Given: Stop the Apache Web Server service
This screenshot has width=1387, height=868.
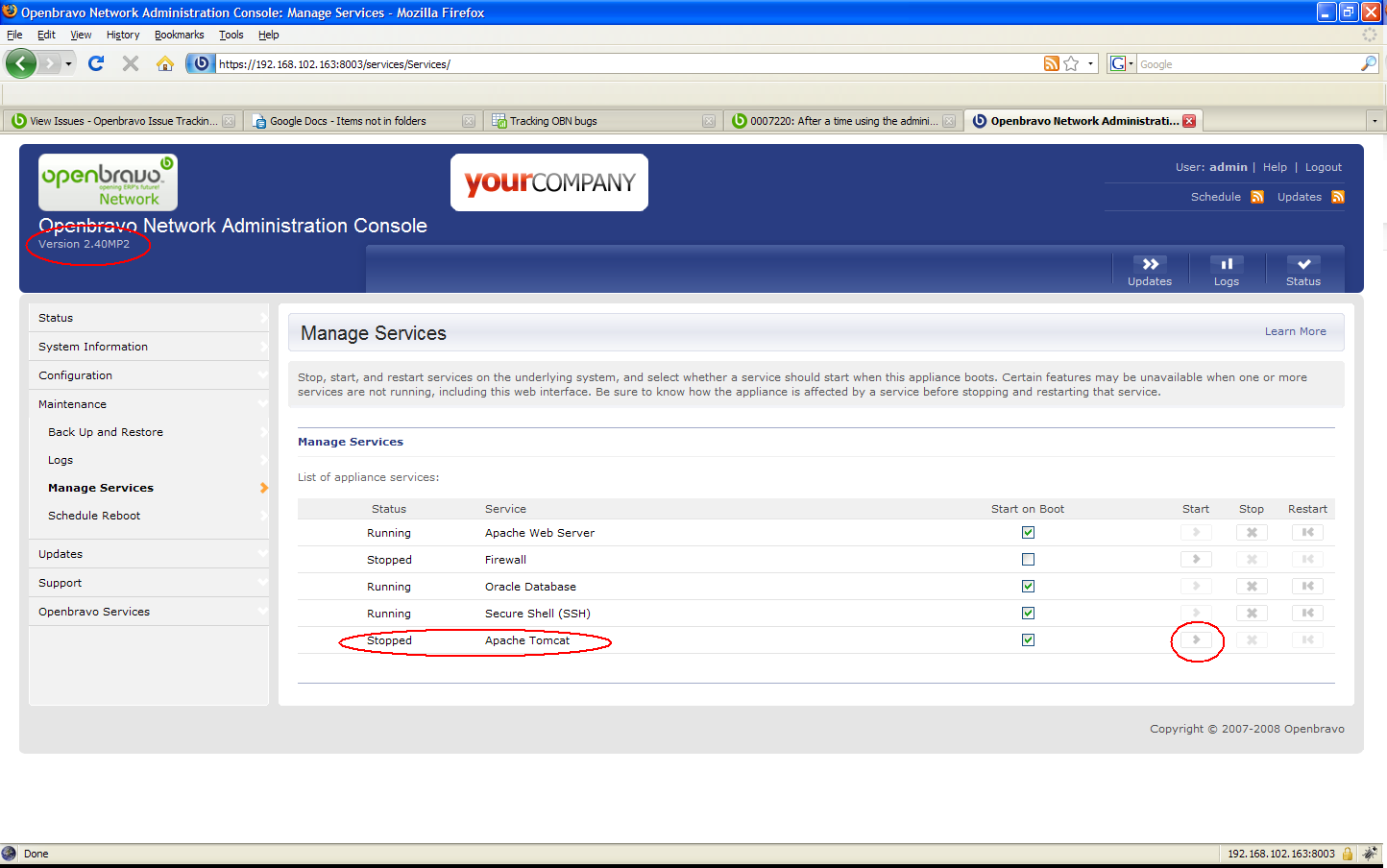Looking at the screenshot, I should pos(1252,533).
